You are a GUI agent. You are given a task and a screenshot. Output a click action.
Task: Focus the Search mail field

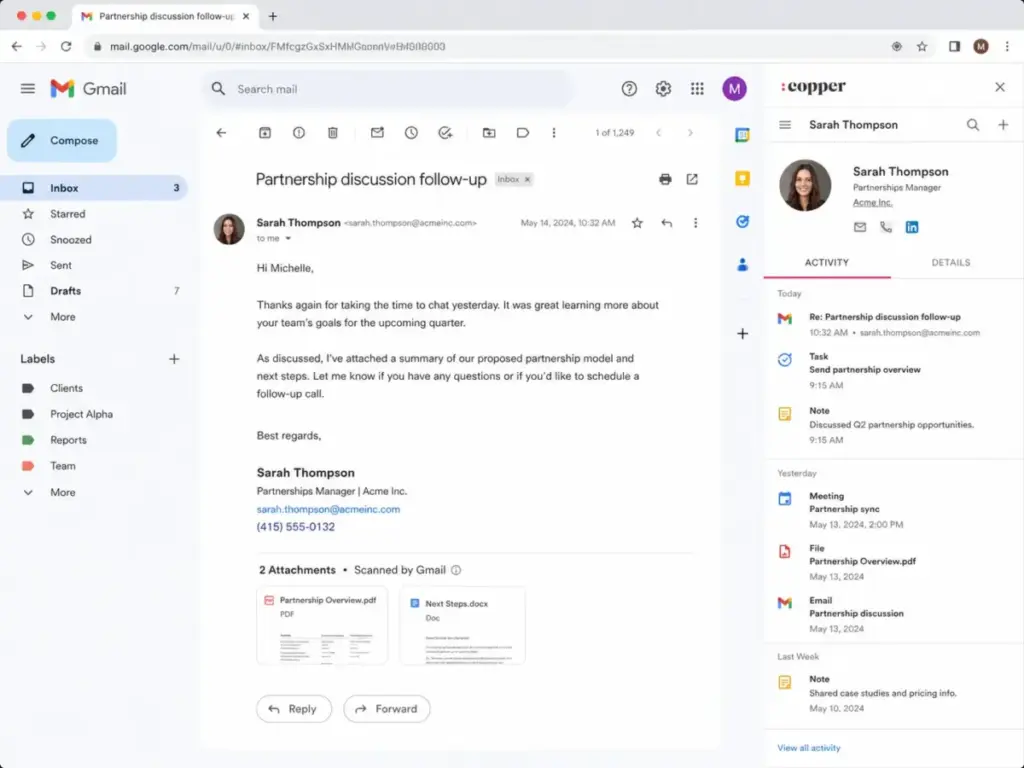(x=389, y=89)
